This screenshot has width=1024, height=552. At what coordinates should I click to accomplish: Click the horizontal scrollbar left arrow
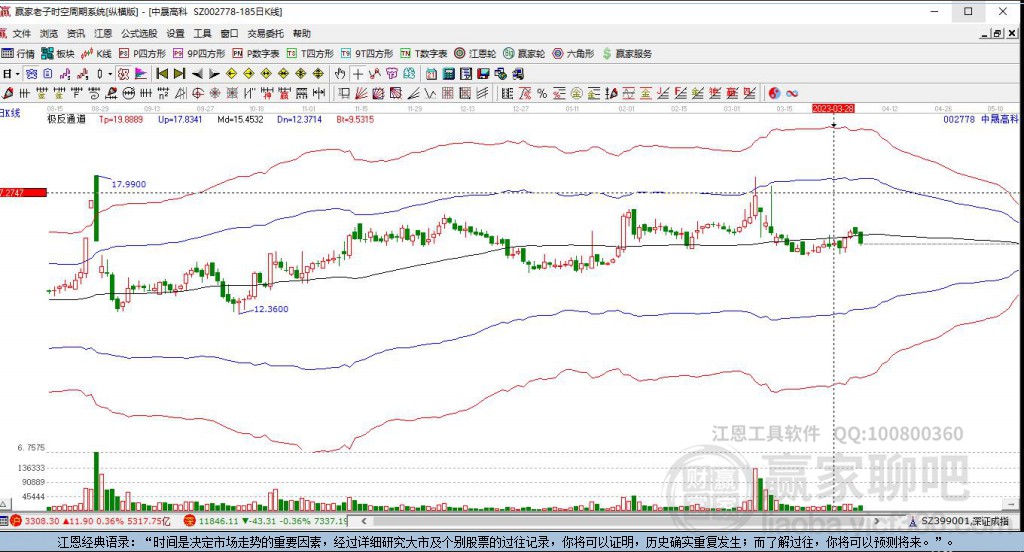pos(364,521)
